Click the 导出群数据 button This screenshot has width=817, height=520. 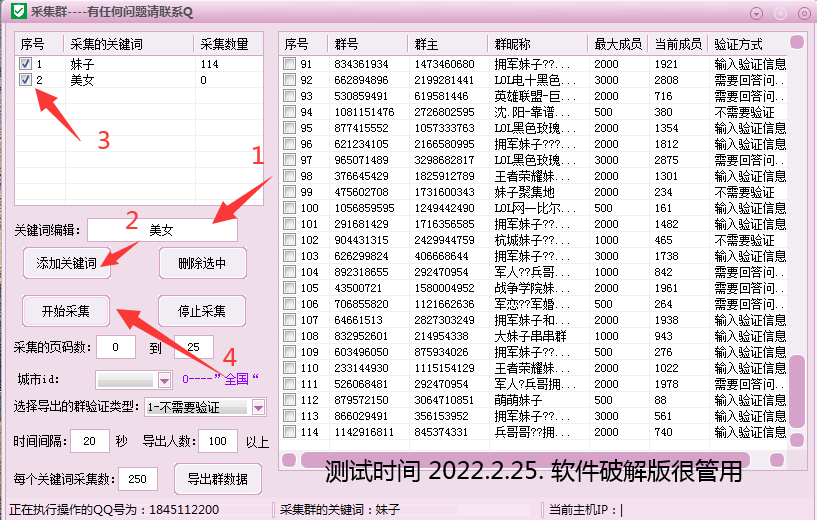point(217,478)
